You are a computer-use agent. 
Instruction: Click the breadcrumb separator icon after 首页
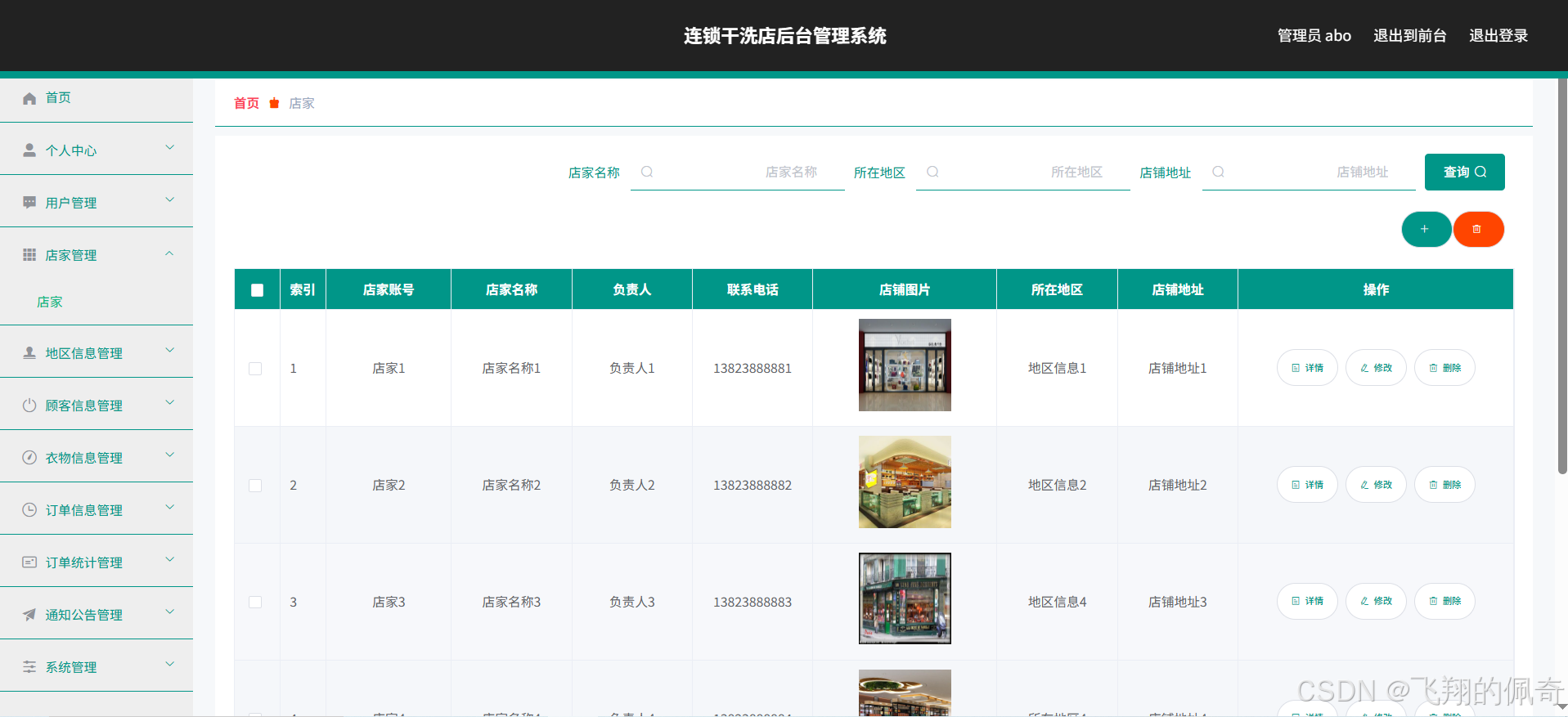click(x=274, y=103)
